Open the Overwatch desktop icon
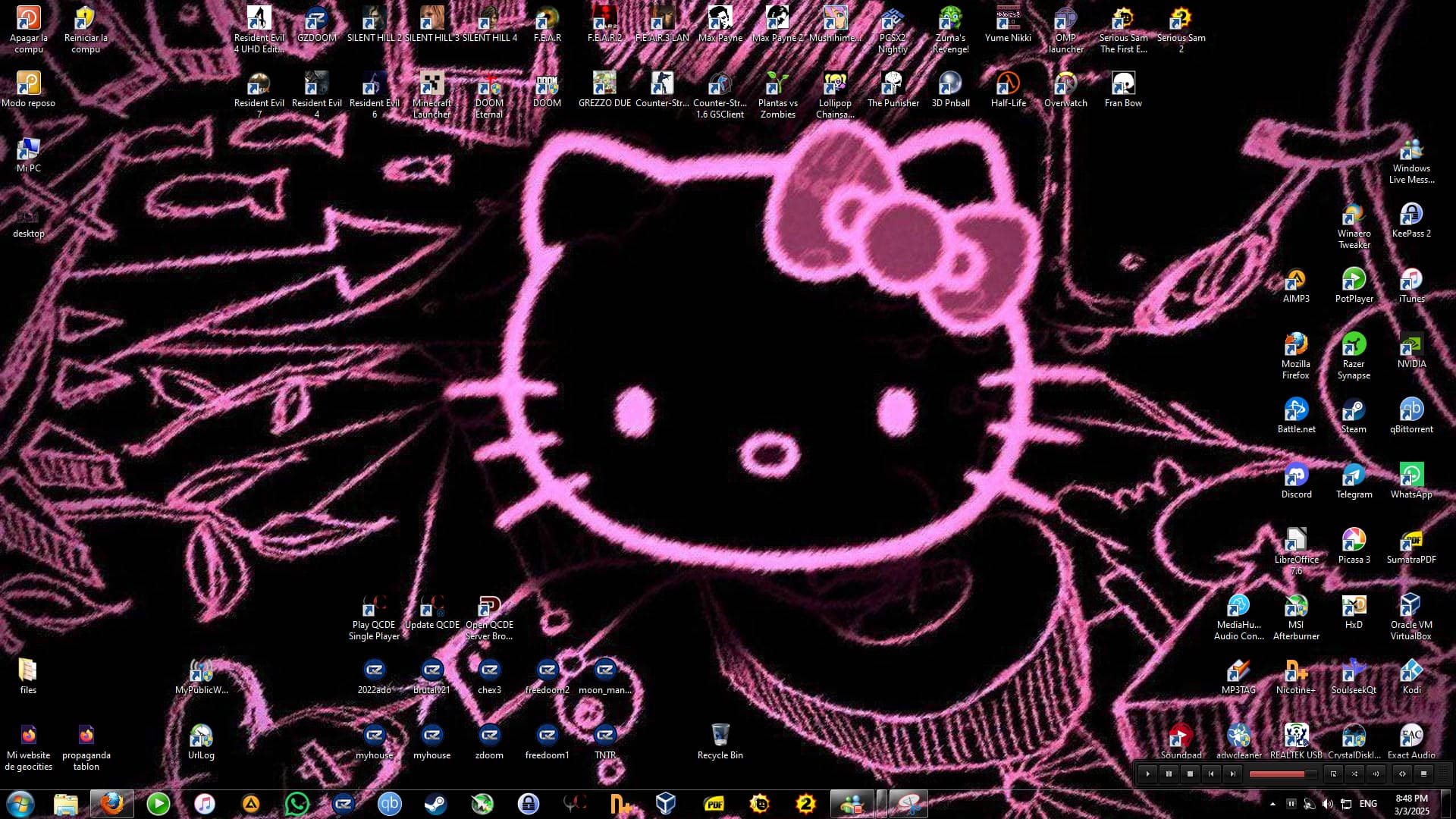The width and height of the screenshot is (1456, 819). pyautogui.click(x=1065, y=89)
